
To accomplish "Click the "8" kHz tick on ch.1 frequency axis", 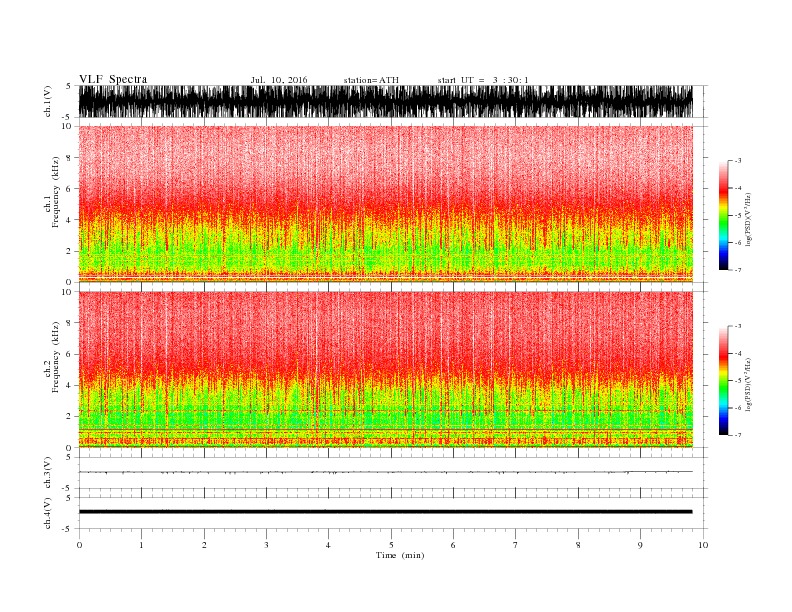I will tap(69, 158).
